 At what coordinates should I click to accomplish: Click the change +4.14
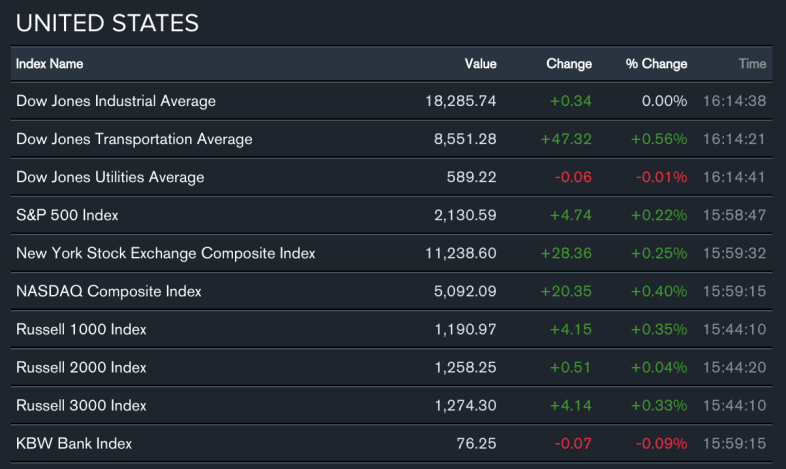click(570, 406)
